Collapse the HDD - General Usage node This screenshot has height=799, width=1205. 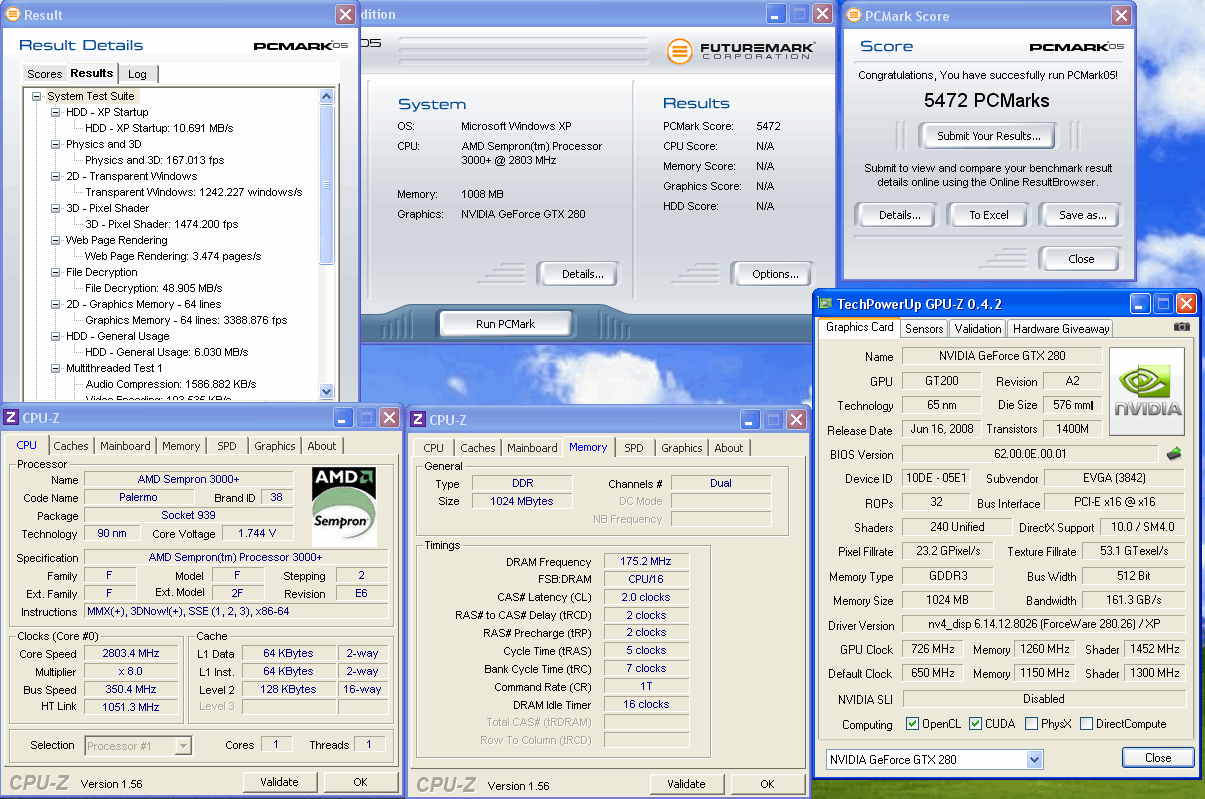click(x=56, y=337)
